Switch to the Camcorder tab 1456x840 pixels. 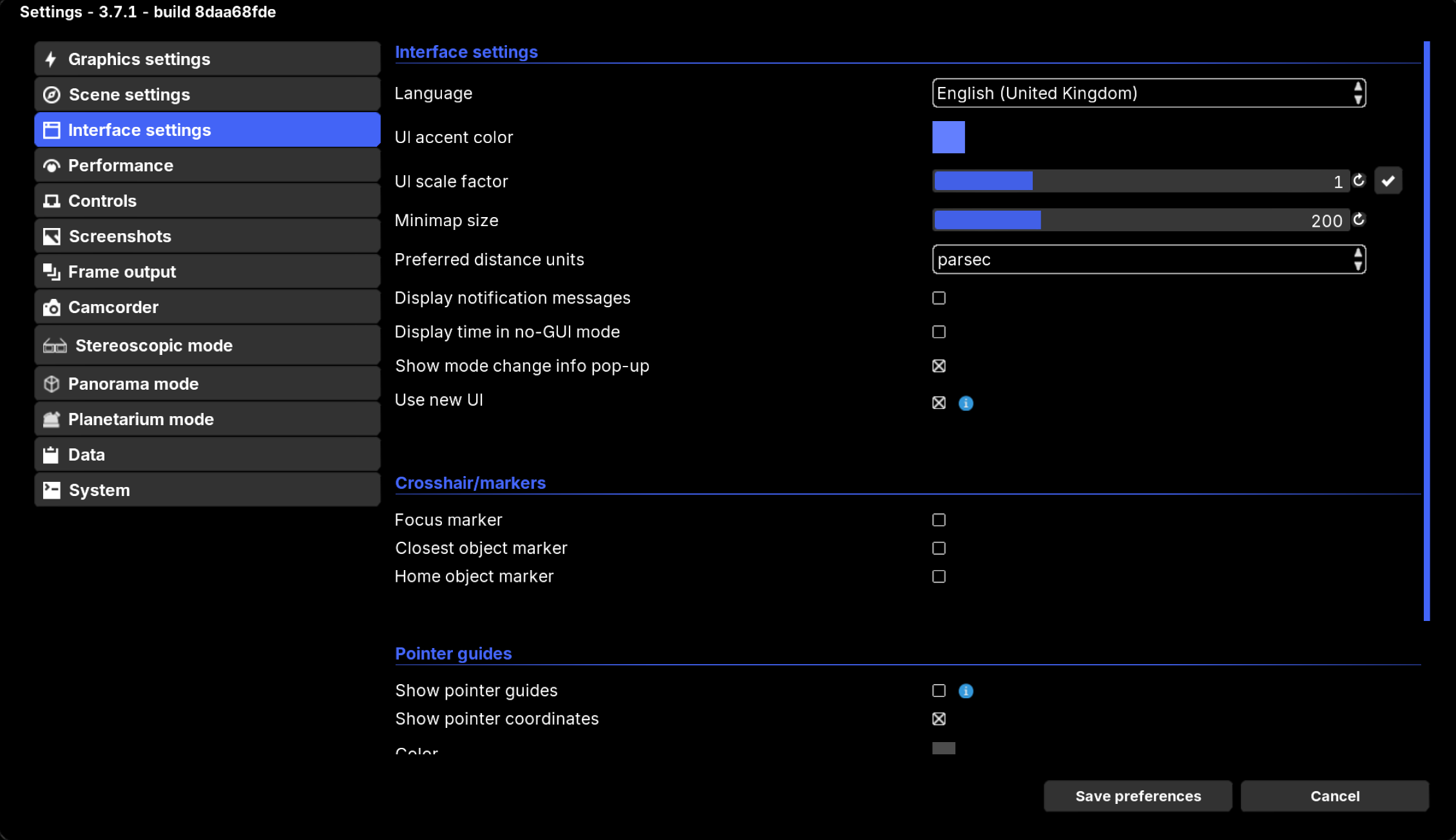click(x=207, y=307)
